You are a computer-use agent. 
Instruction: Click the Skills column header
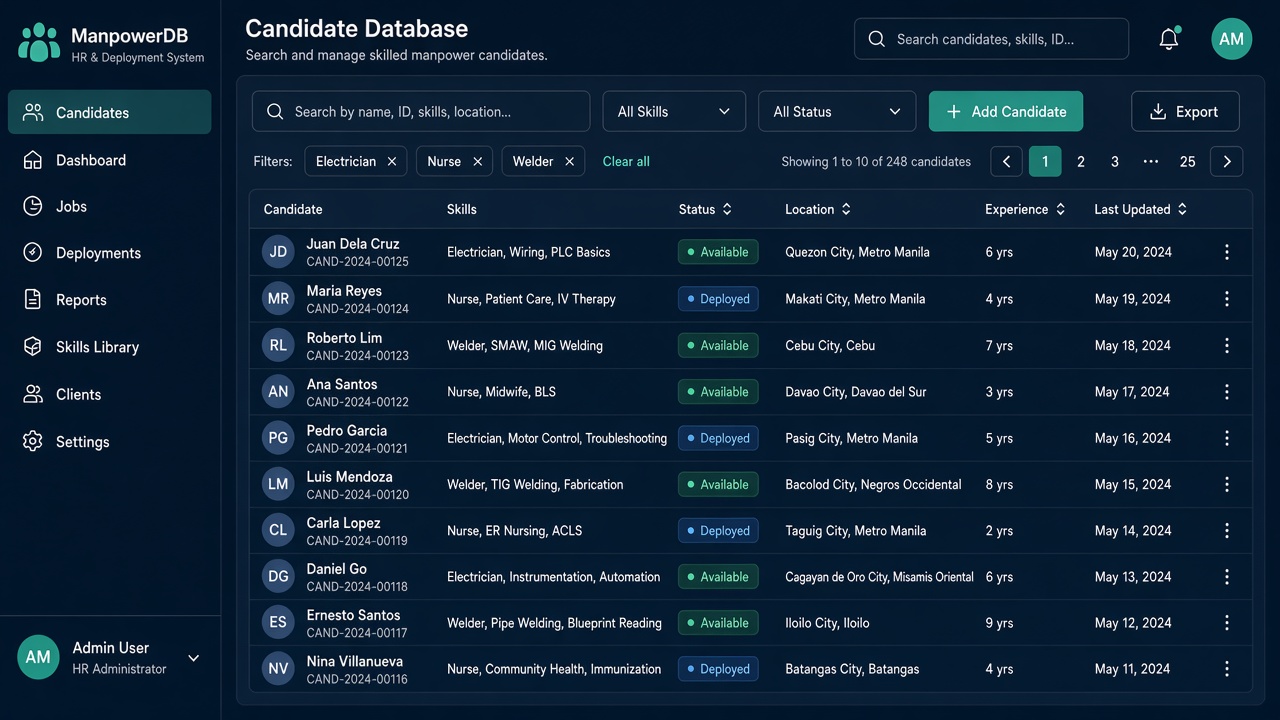coord(462,209)
